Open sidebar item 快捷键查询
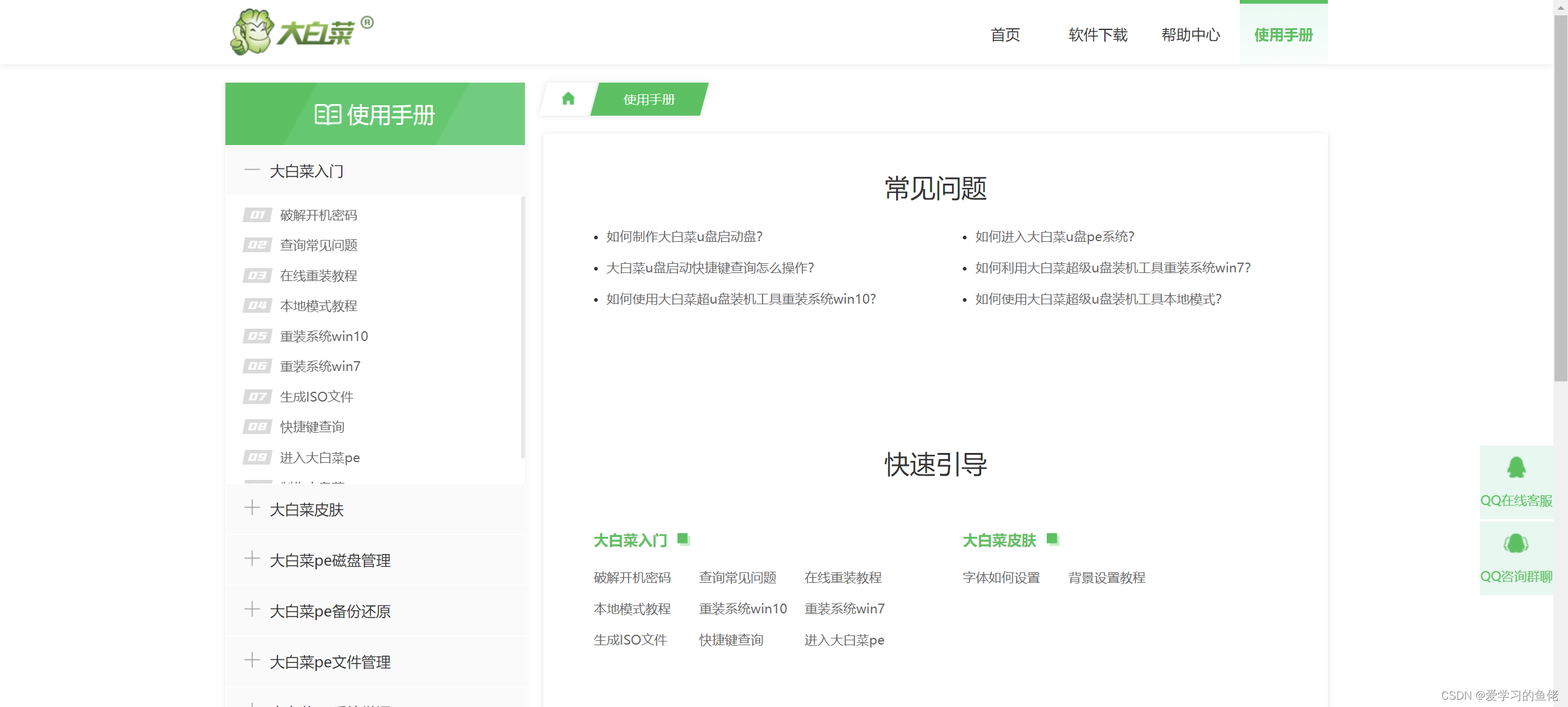The width and height of the screenshot is (1568, 707). pyautogui.click(x=312, y=427)
